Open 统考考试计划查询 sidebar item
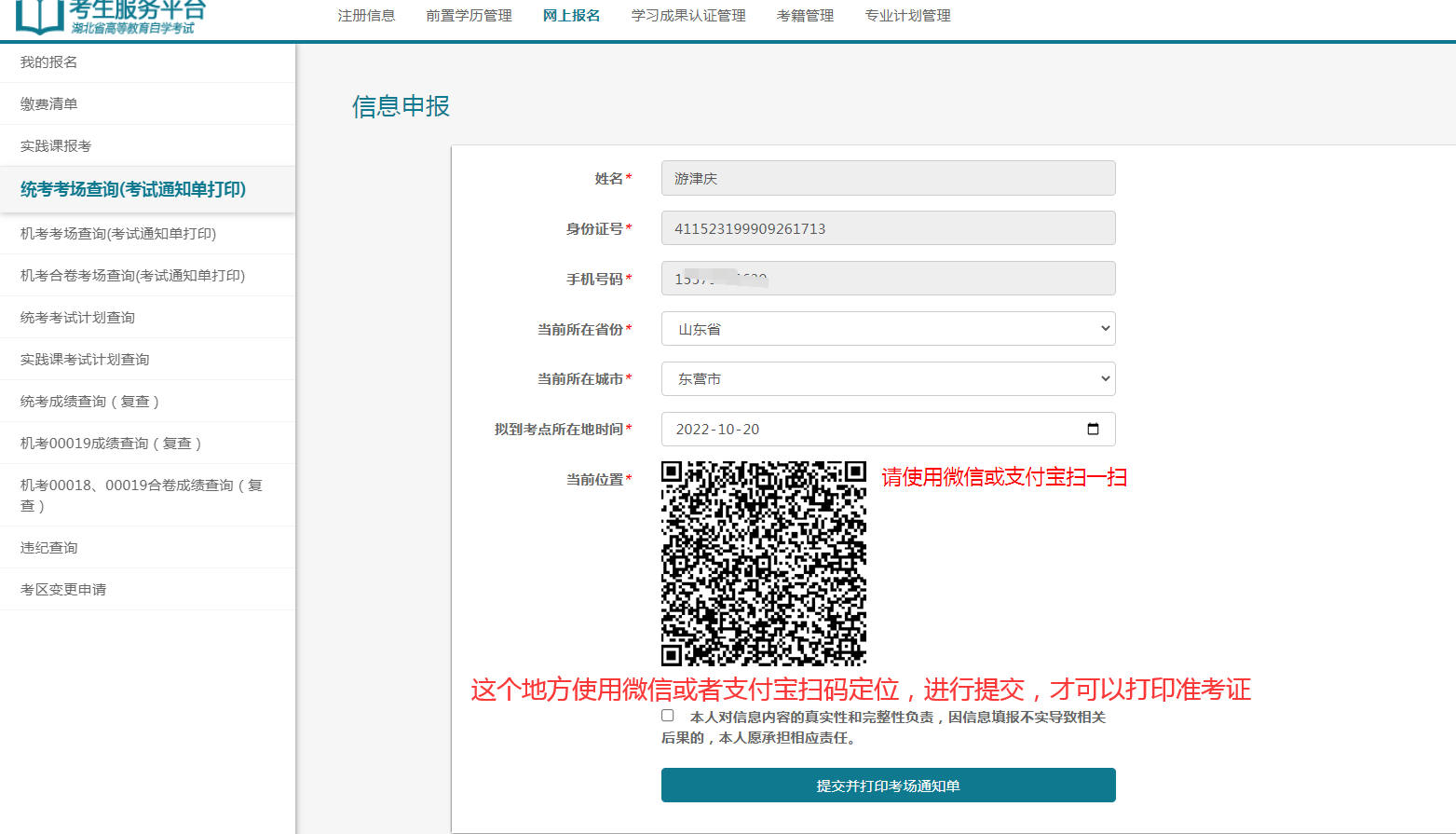Viewport: 1456px width, 834px height. (x=147, y=318)
